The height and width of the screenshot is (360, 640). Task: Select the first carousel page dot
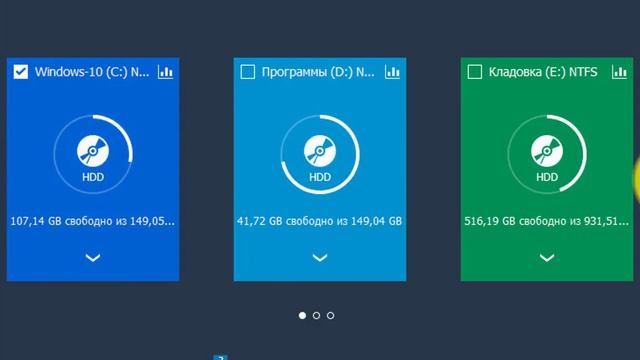click(x=302, y=316)
